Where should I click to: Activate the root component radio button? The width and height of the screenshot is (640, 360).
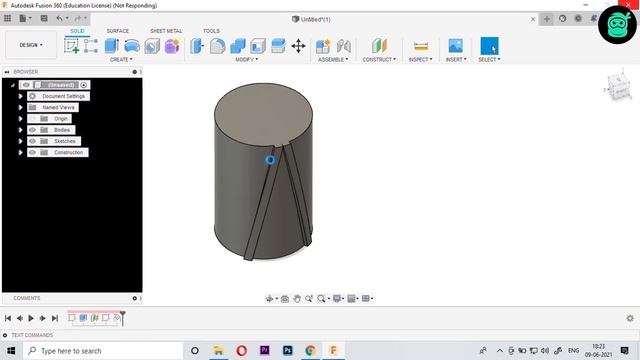(x=84, y=85)
